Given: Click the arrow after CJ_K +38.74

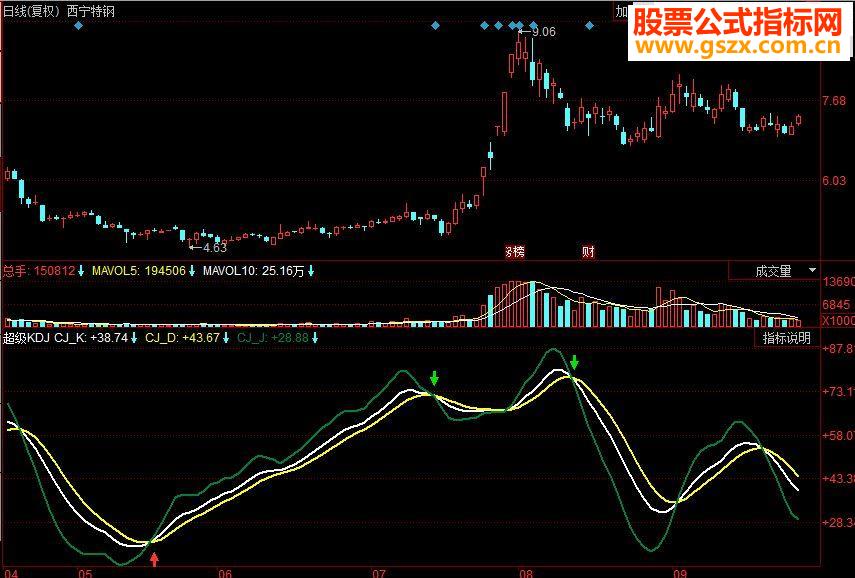Looking at the screenshot, I should 134,338.
